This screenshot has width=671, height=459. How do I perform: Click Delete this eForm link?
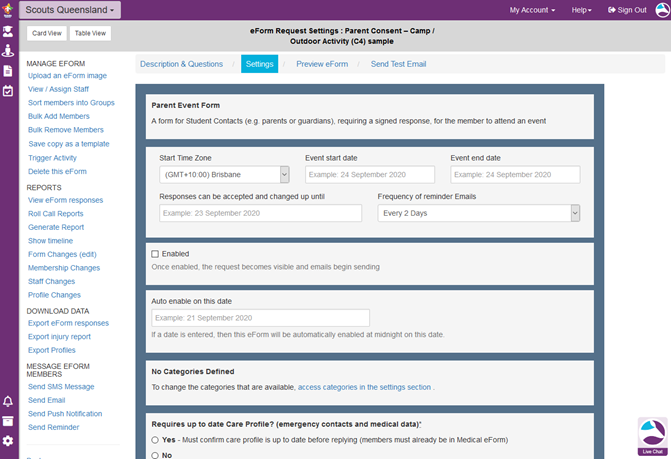point(57,172)
